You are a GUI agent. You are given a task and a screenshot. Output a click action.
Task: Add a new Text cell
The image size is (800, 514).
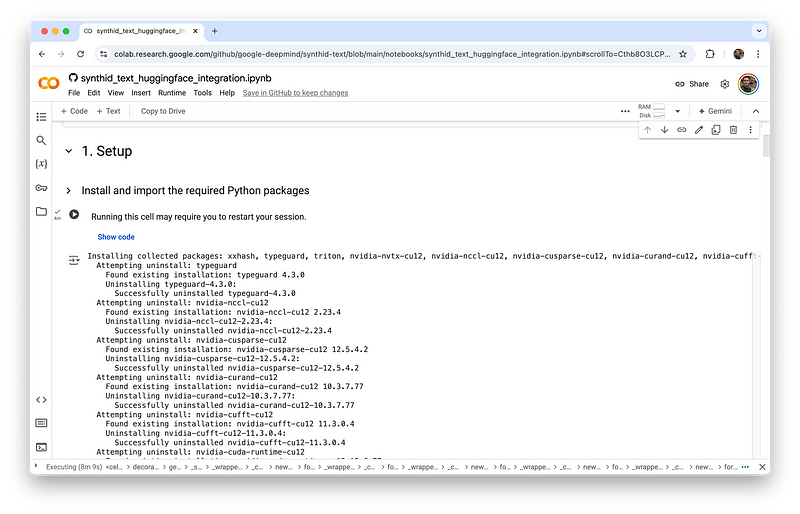tap(109, 111)
